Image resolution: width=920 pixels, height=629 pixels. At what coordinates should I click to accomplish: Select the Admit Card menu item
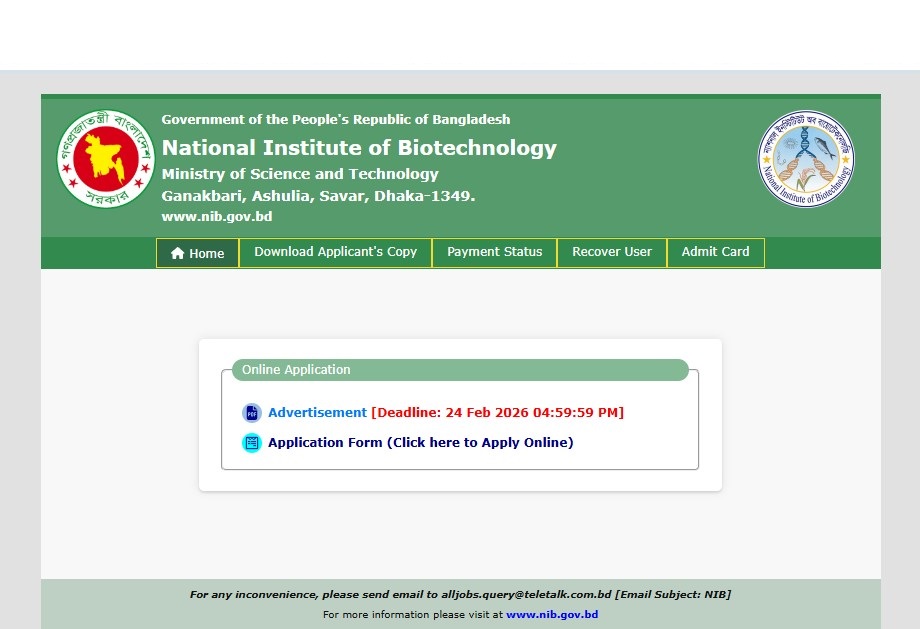(715, 252)
